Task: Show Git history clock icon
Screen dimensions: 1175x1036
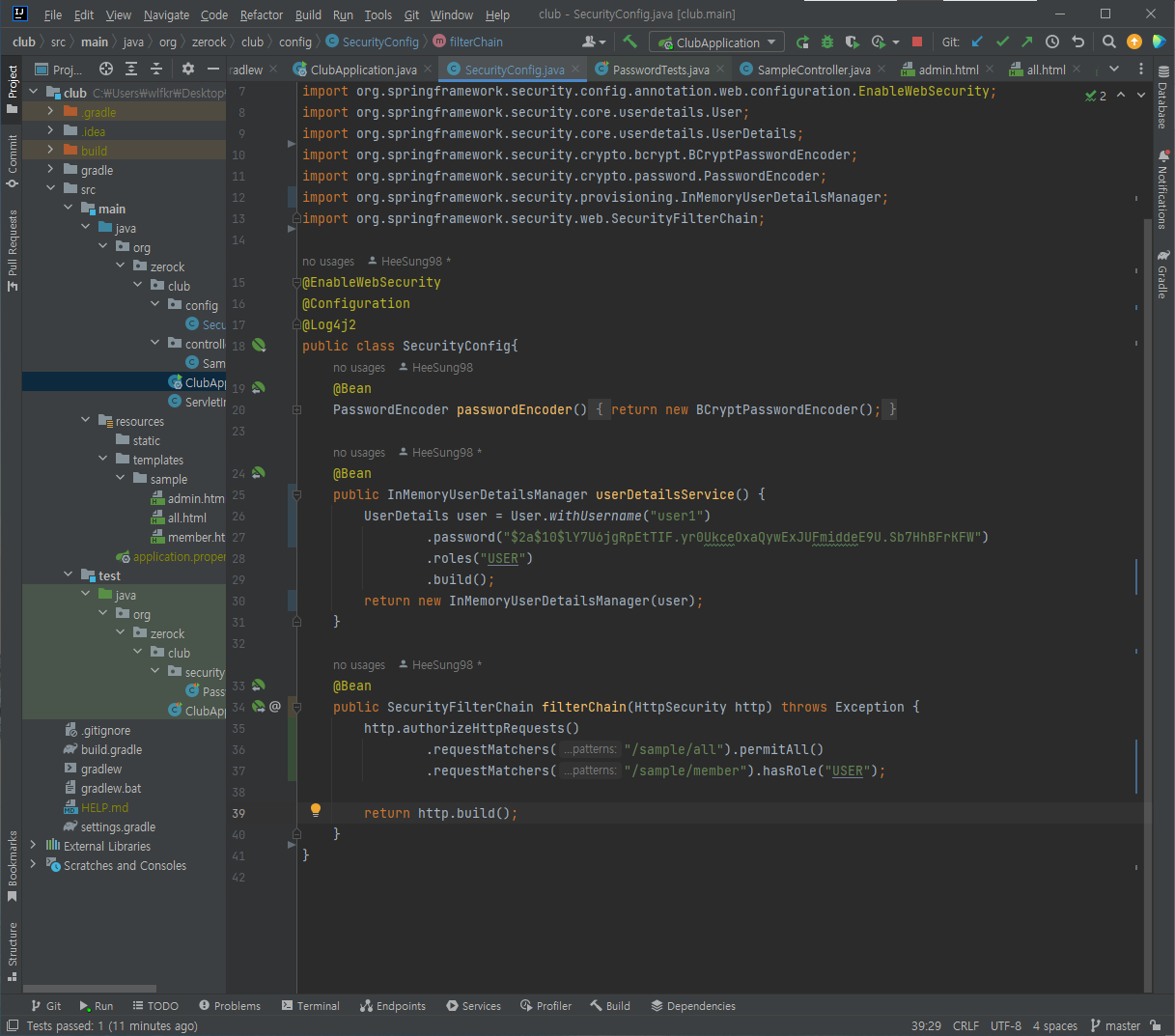Action: tap(1052, 42)
